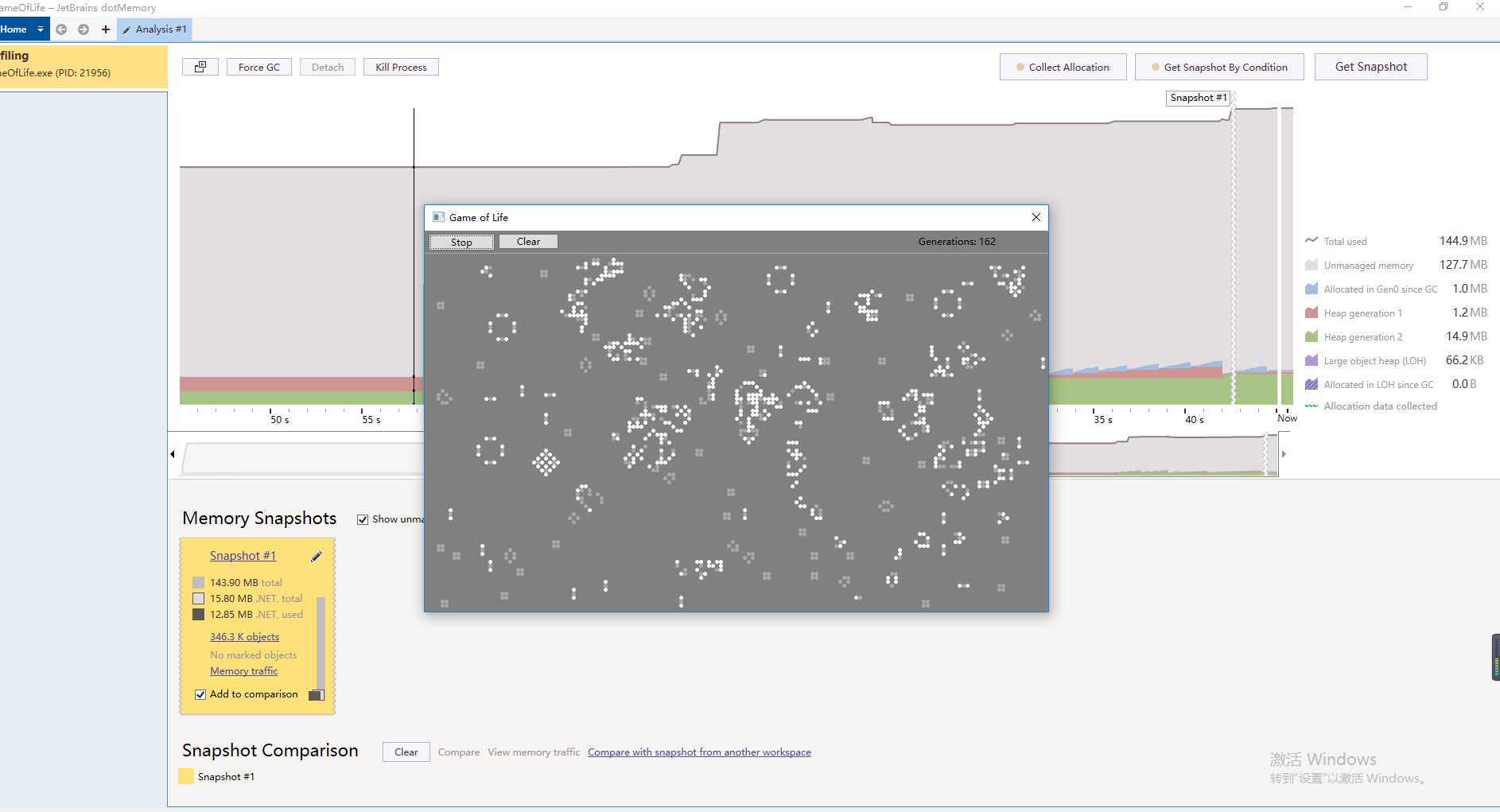Screen dimensions: 1500x812
Task: Click the Snapshot #1 timeline marker
Action: click(1199, 98)
